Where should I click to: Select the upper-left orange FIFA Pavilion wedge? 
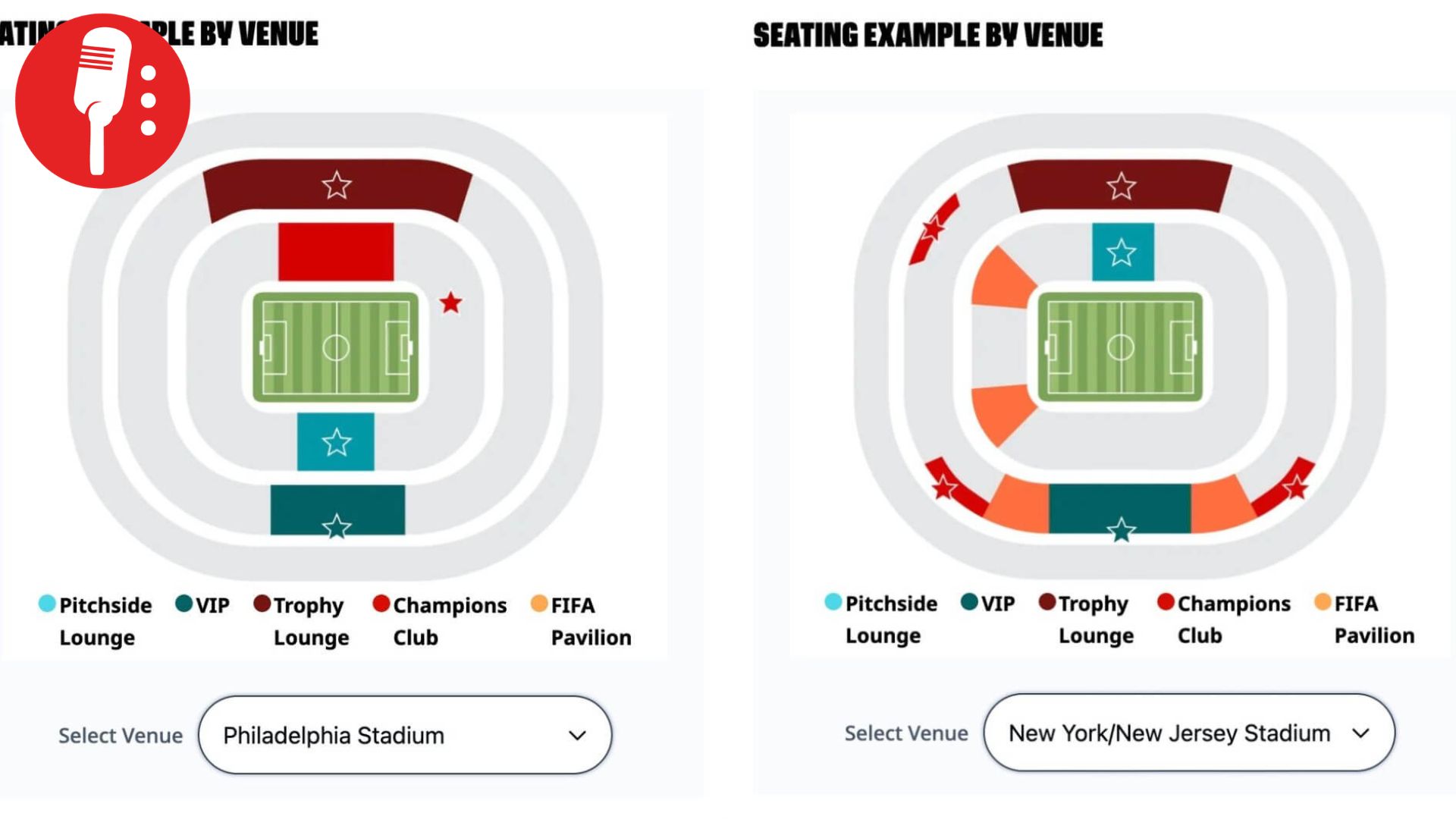click(1001, 281)
